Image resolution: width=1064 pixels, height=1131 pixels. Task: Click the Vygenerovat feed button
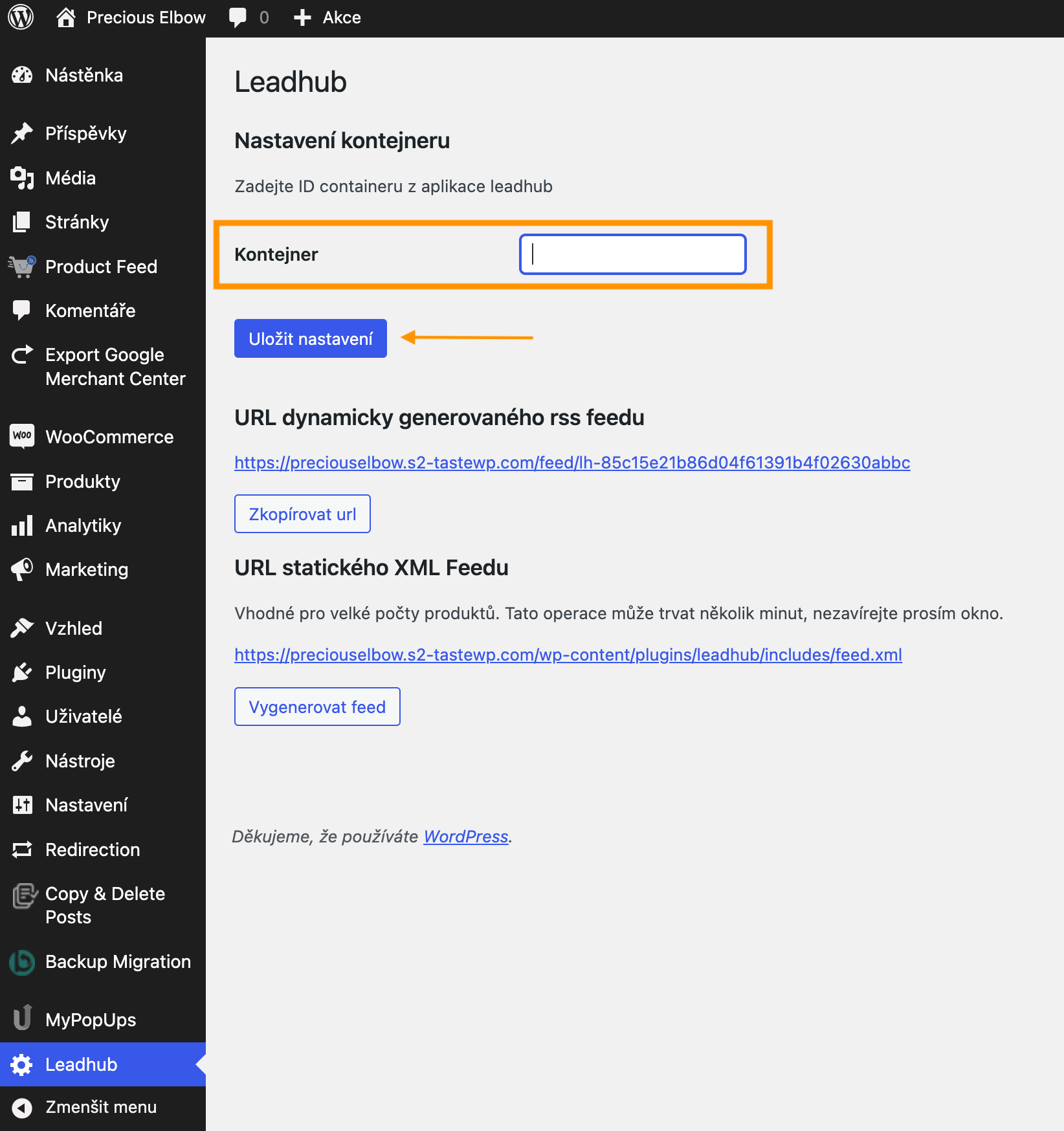pyautogui.click(x=317, y=707)
